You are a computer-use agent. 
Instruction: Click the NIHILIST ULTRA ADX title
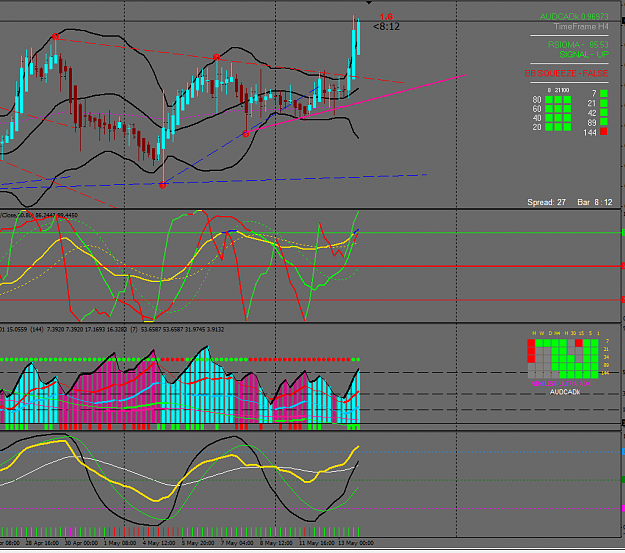point(561,384)
